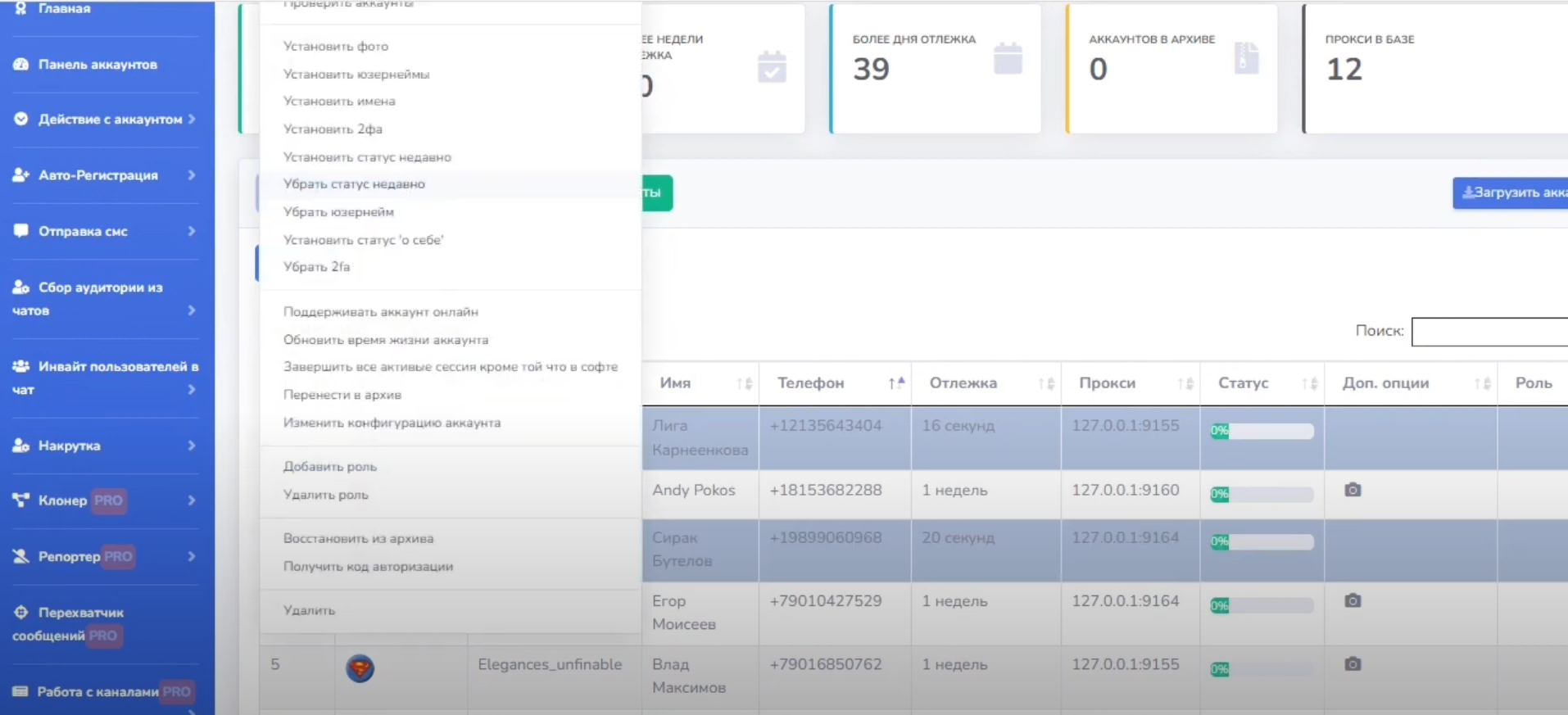Click the Перехватчик сообщений crosshair icon
The width and height of the screenshot is (1568, 715).
coord(20,612)
